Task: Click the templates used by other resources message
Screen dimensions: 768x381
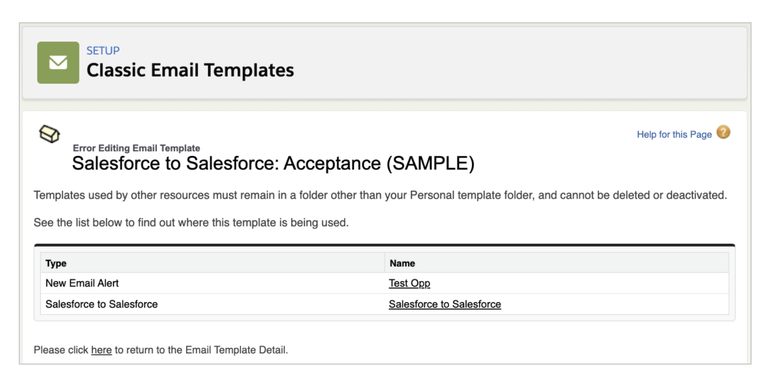Action: [x=380, y=195]
